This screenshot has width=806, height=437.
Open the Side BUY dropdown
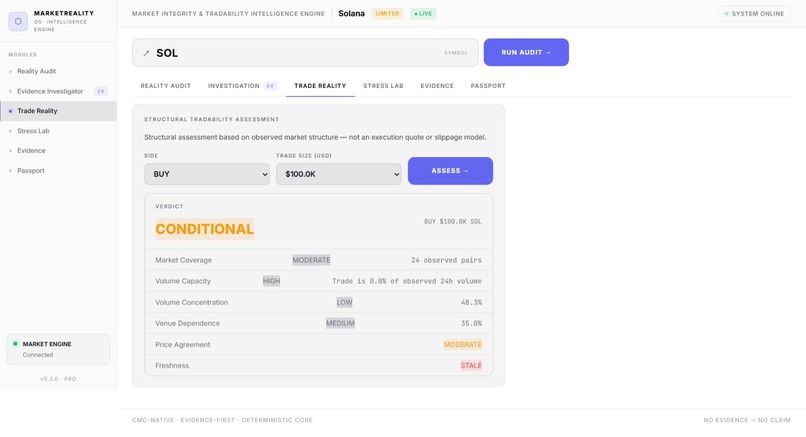click(x=207, y=174)
